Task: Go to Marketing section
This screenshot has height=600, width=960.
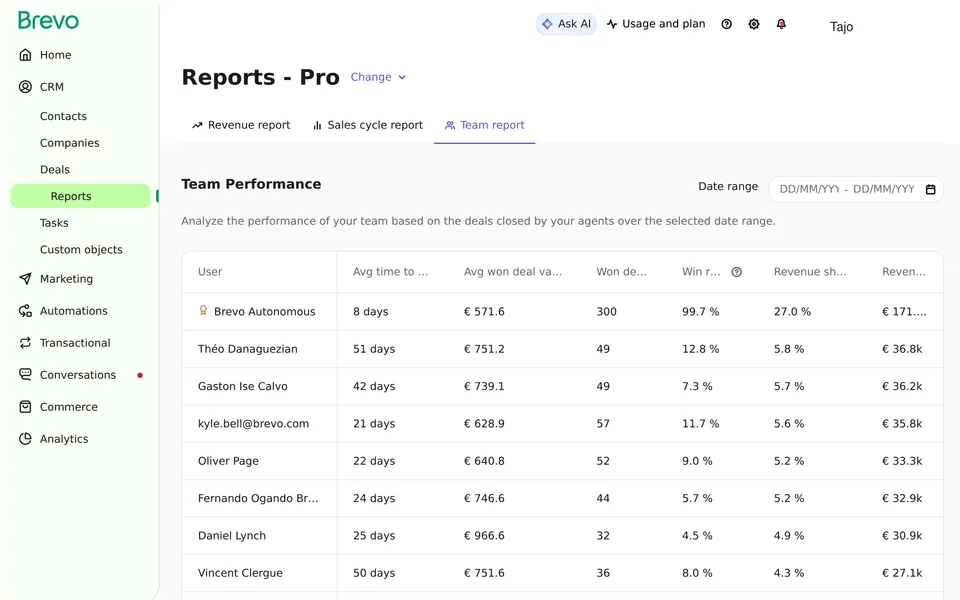Action: click(x=66, y=279)
